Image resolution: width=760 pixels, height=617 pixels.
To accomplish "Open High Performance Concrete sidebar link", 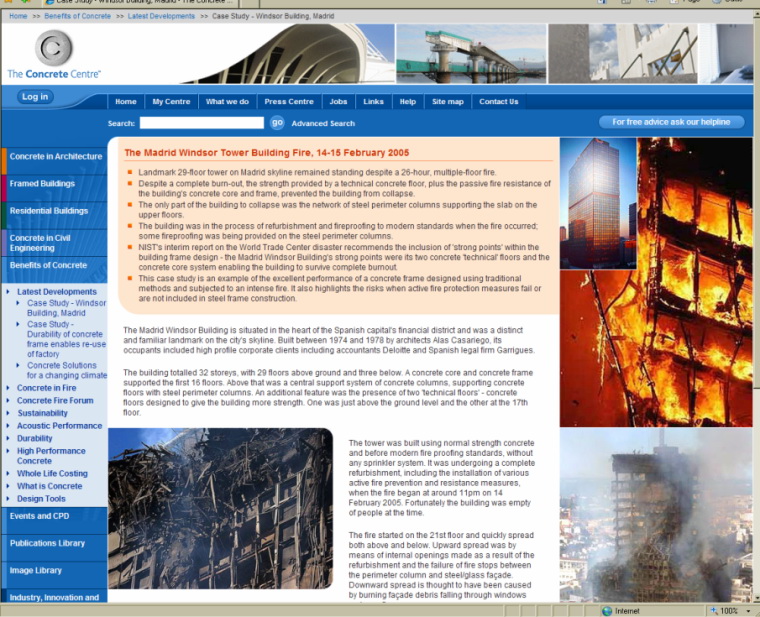I will 51,456.
